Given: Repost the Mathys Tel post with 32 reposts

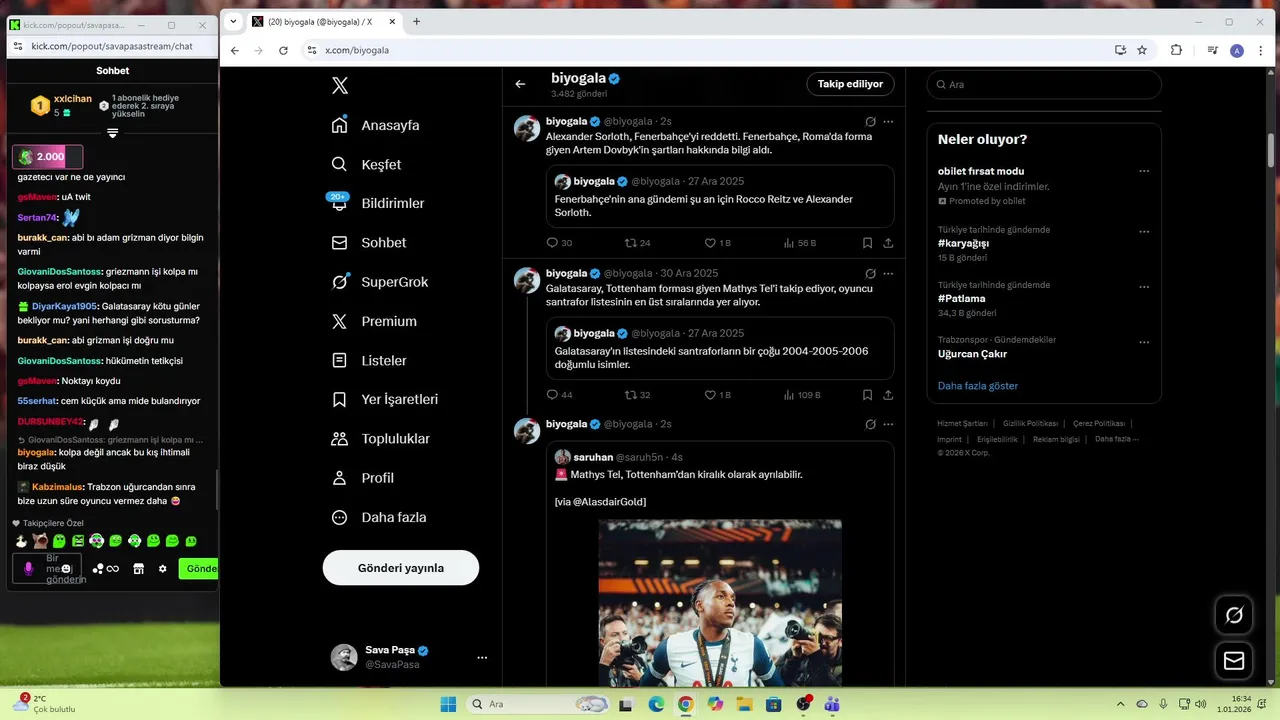Looking at the screenshot, I should pos(638,395).
